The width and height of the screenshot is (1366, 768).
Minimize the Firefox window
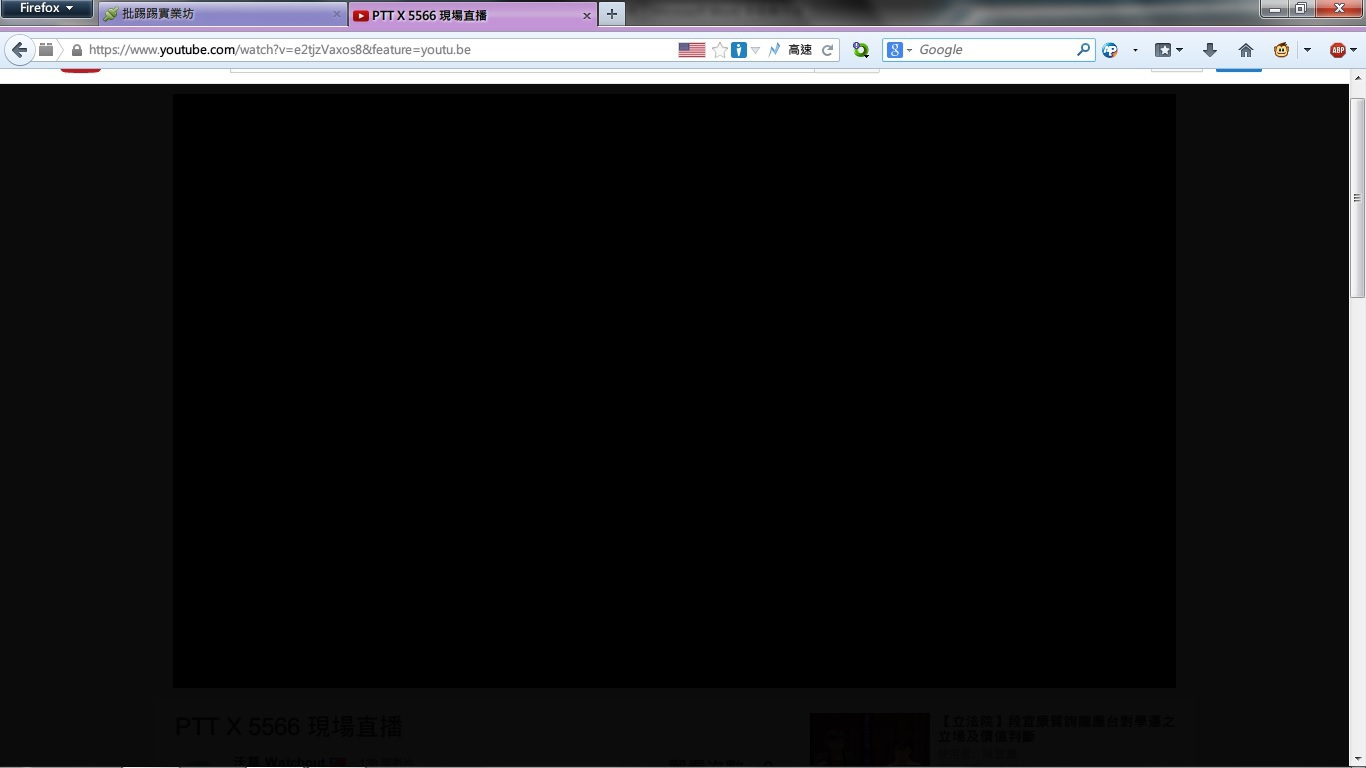[1274, 9]
